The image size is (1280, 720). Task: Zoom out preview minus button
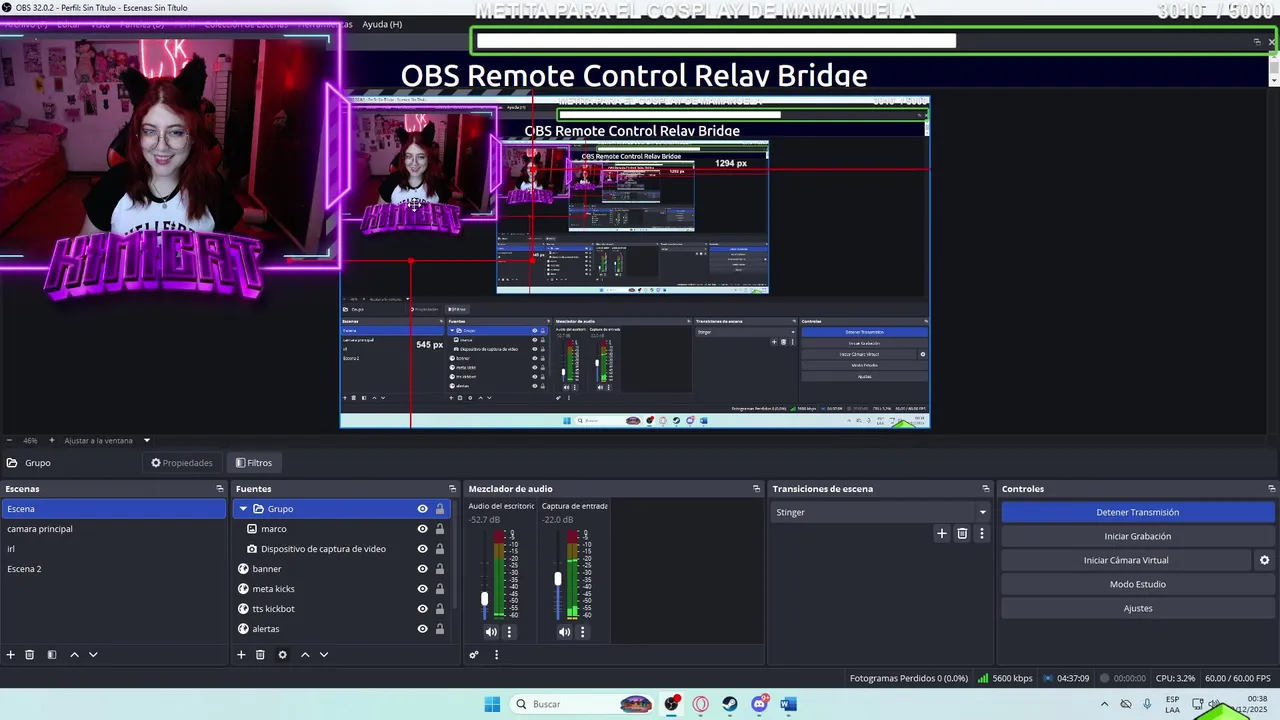tap(9, 440)
